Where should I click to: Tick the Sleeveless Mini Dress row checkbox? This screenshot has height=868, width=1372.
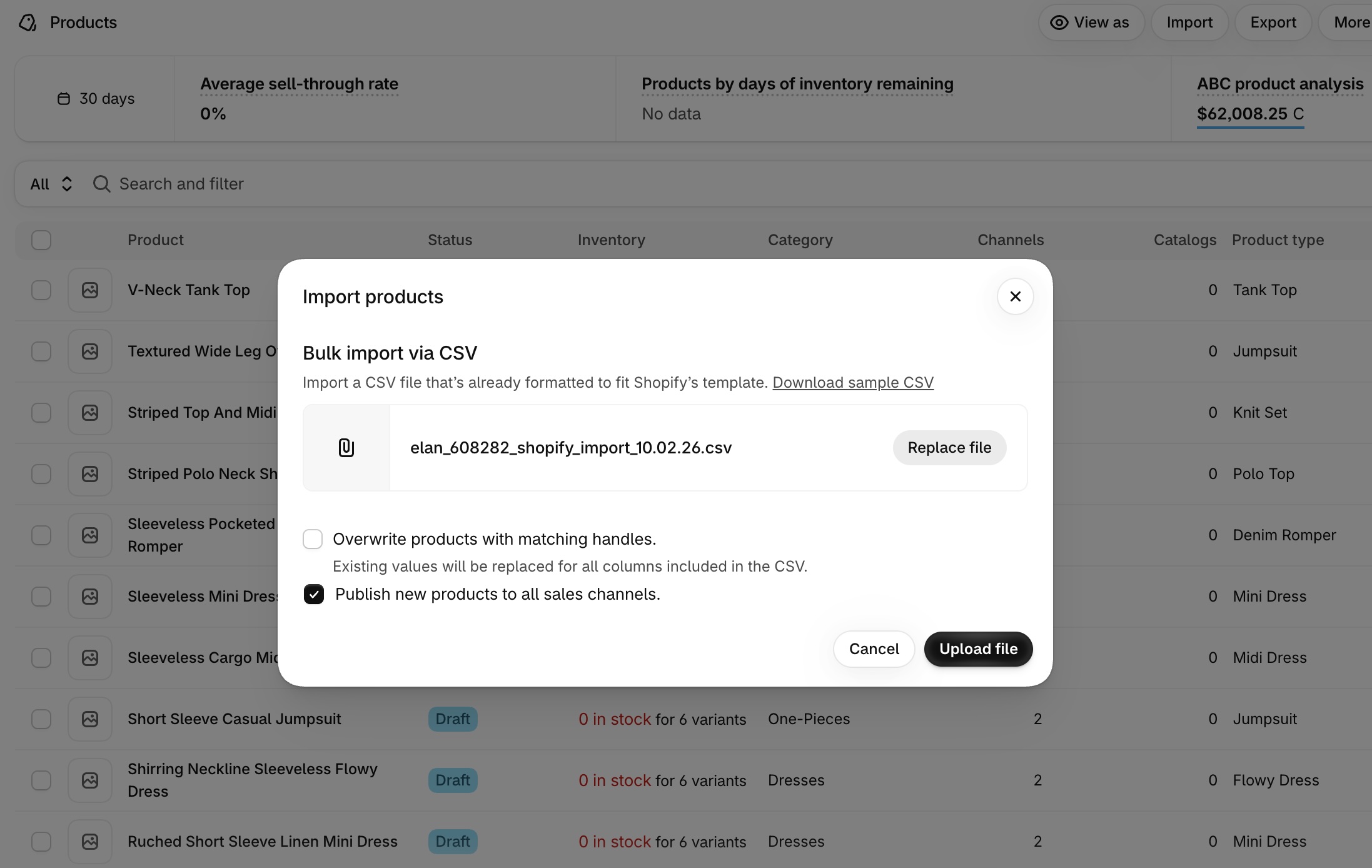[41, 597]
